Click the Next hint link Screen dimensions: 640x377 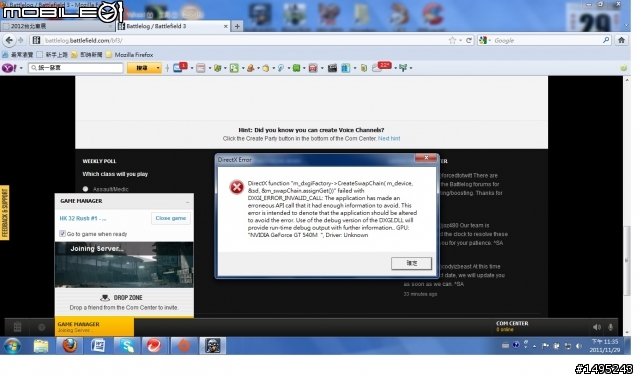coord(389,139)
